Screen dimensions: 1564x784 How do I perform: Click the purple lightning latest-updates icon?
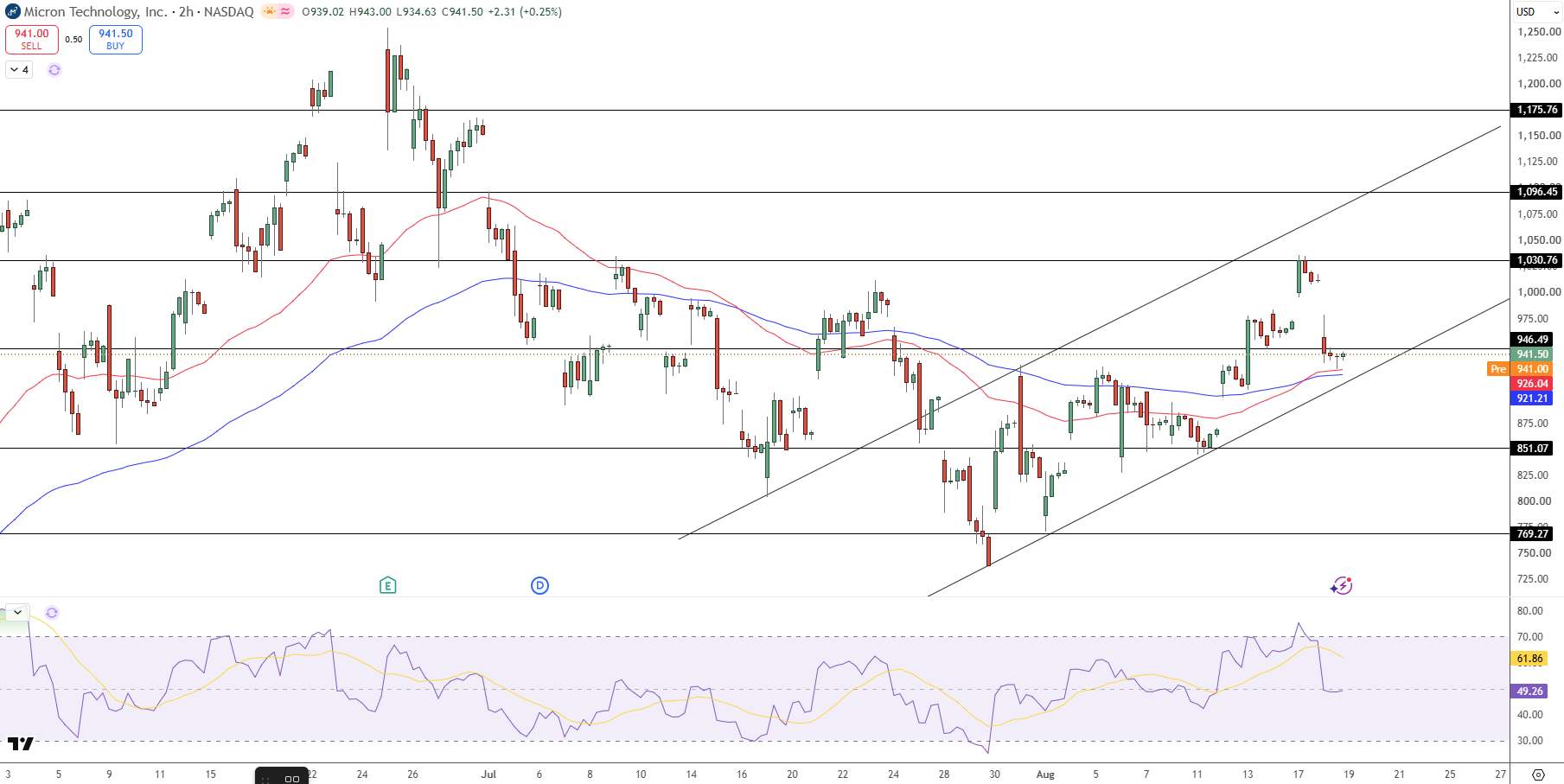pyautogui.click(x=1341, y=586)
